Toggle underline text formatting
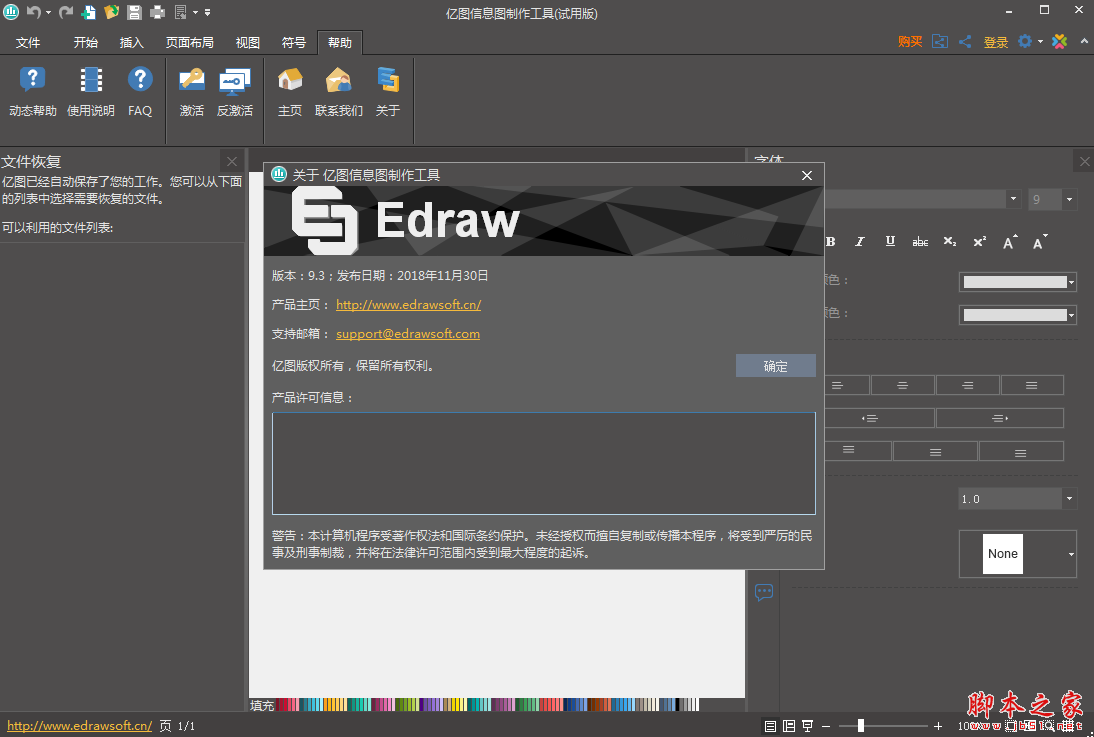Screen dimensions: 1094x737 [890, 241]
